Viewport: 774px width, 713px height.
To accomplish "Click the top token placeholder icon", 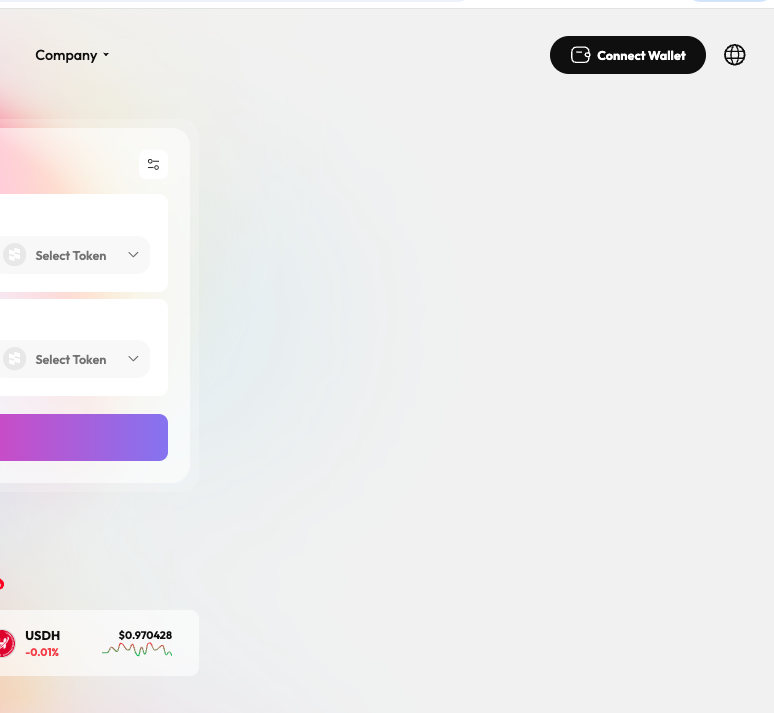I will point(14,255).
